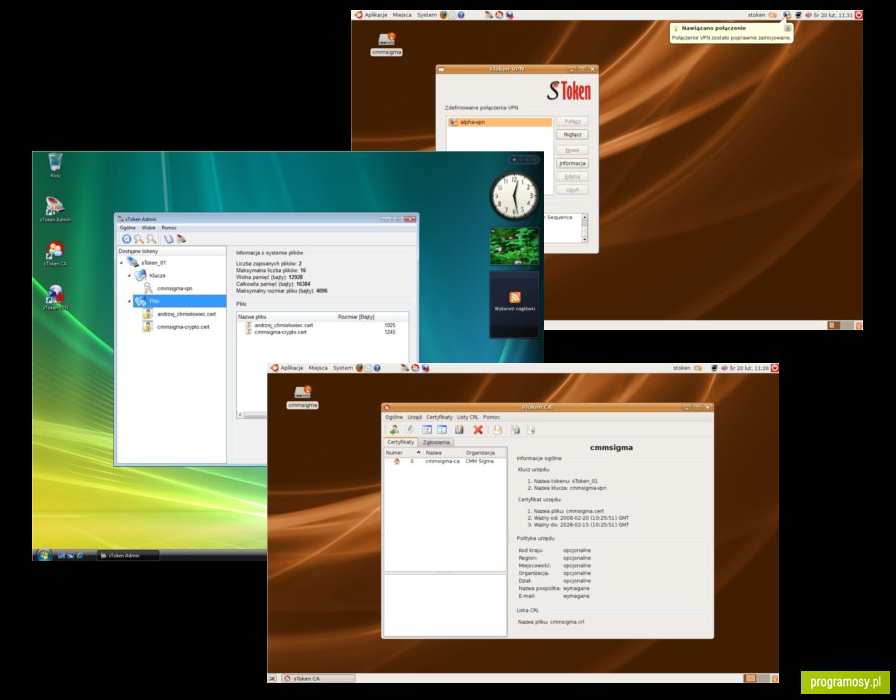Image resolution: width=896 pixels, height=700 pixels.
Task: Launch the sToken VPN desktop shortcut
Action: click(x=55, y=297)
